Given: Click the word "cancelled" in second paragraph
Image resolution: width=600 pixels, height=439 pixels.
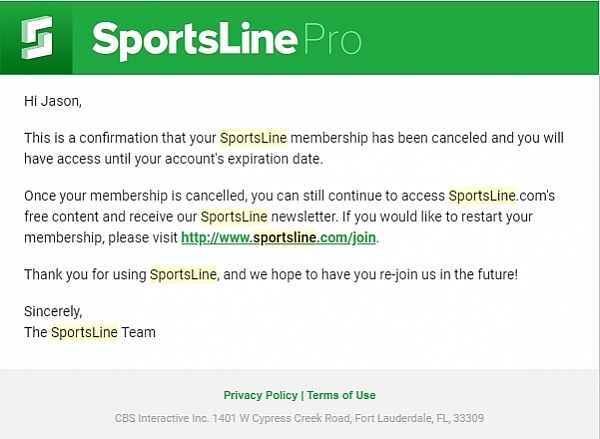Looking at the screenshot, I should click(x=215, y=196).
